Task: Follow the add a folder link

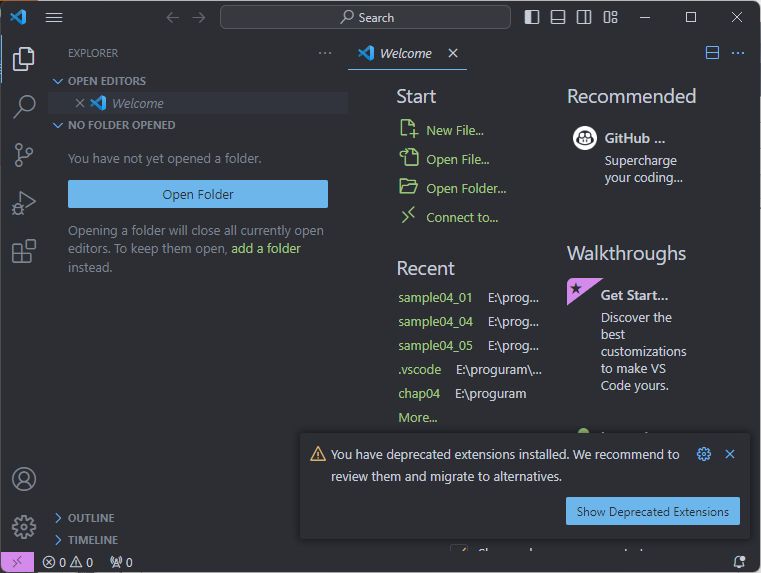Action: pos(266,248)
